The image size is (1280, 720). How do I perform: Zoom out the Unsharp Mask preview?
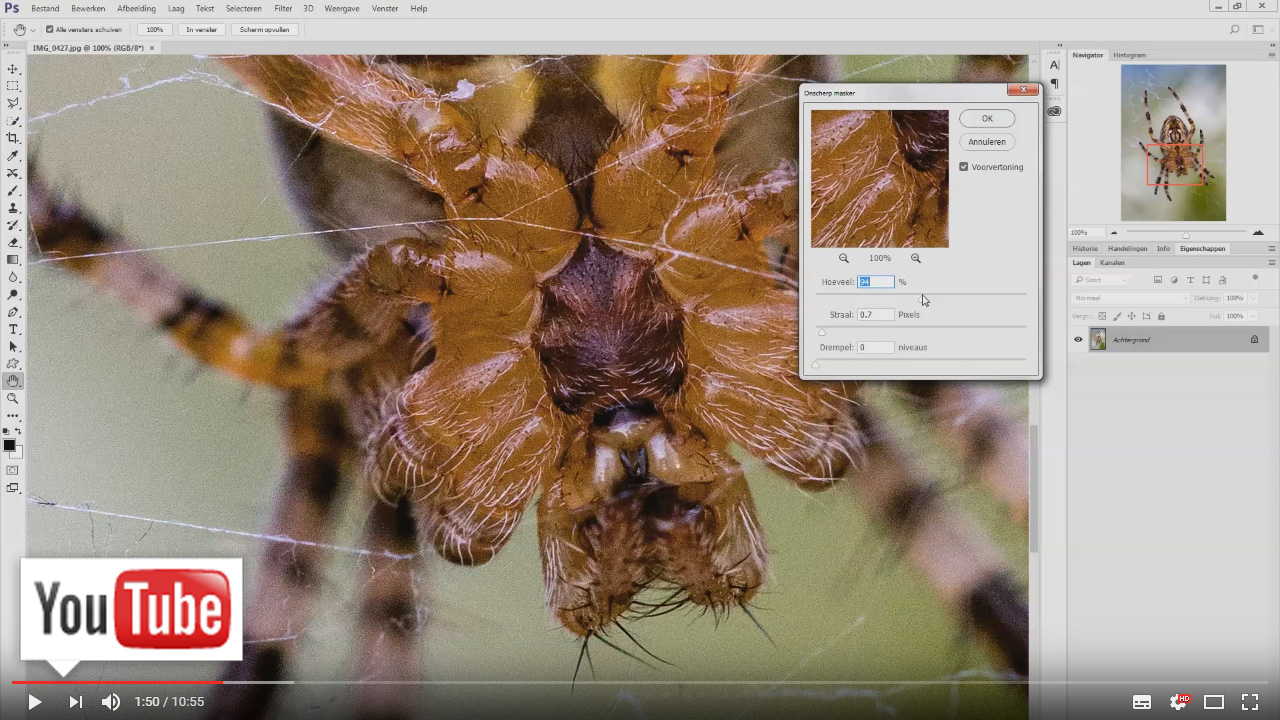844,258
